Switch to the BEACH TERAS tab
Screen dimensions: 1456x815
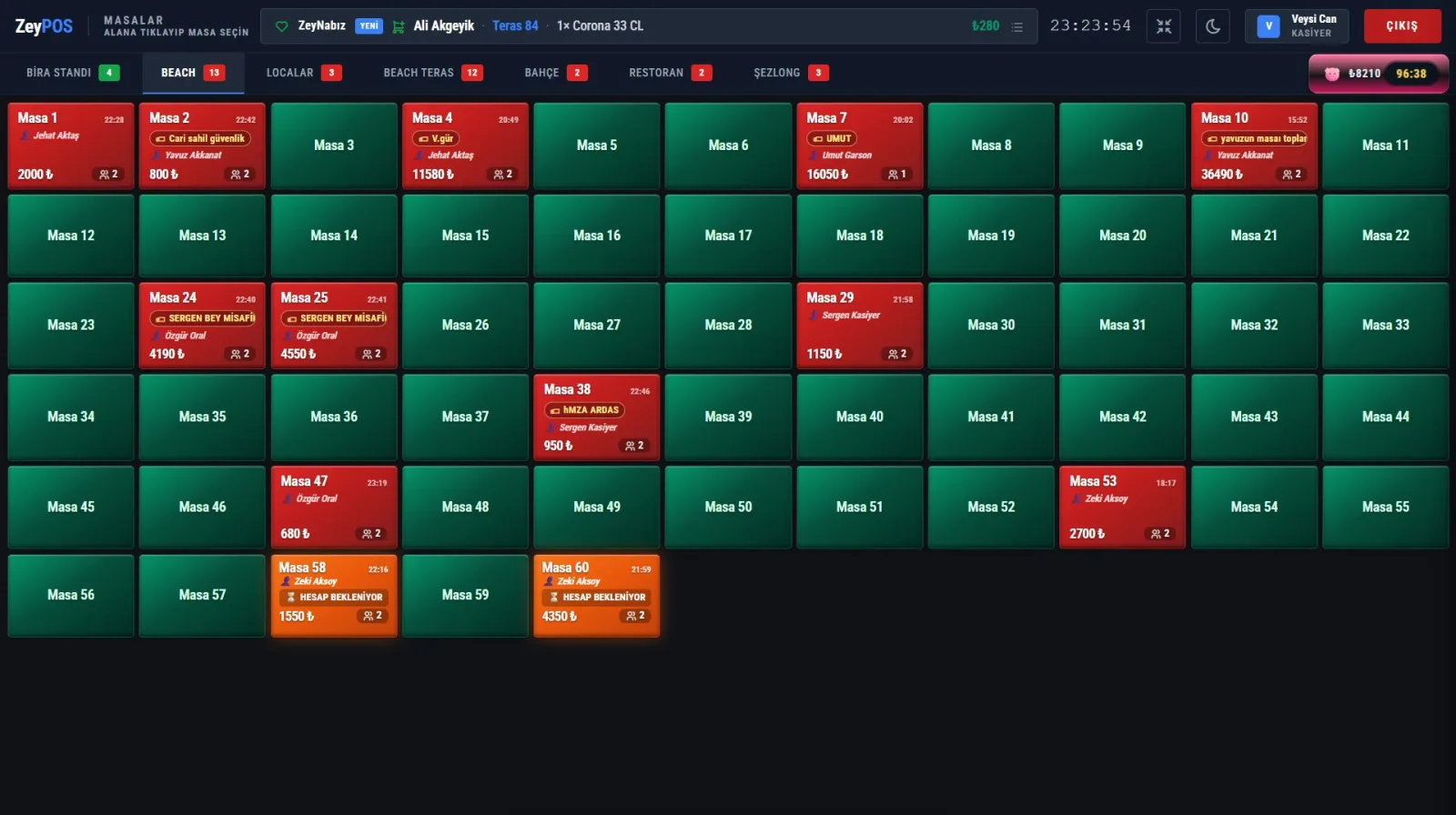433,73
